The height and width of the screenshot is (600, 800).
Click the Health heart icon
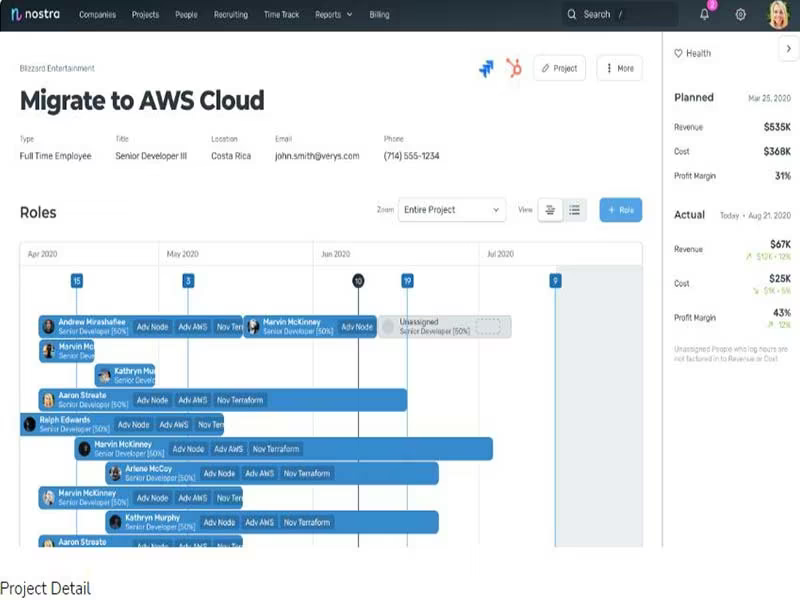coord(678,53)
